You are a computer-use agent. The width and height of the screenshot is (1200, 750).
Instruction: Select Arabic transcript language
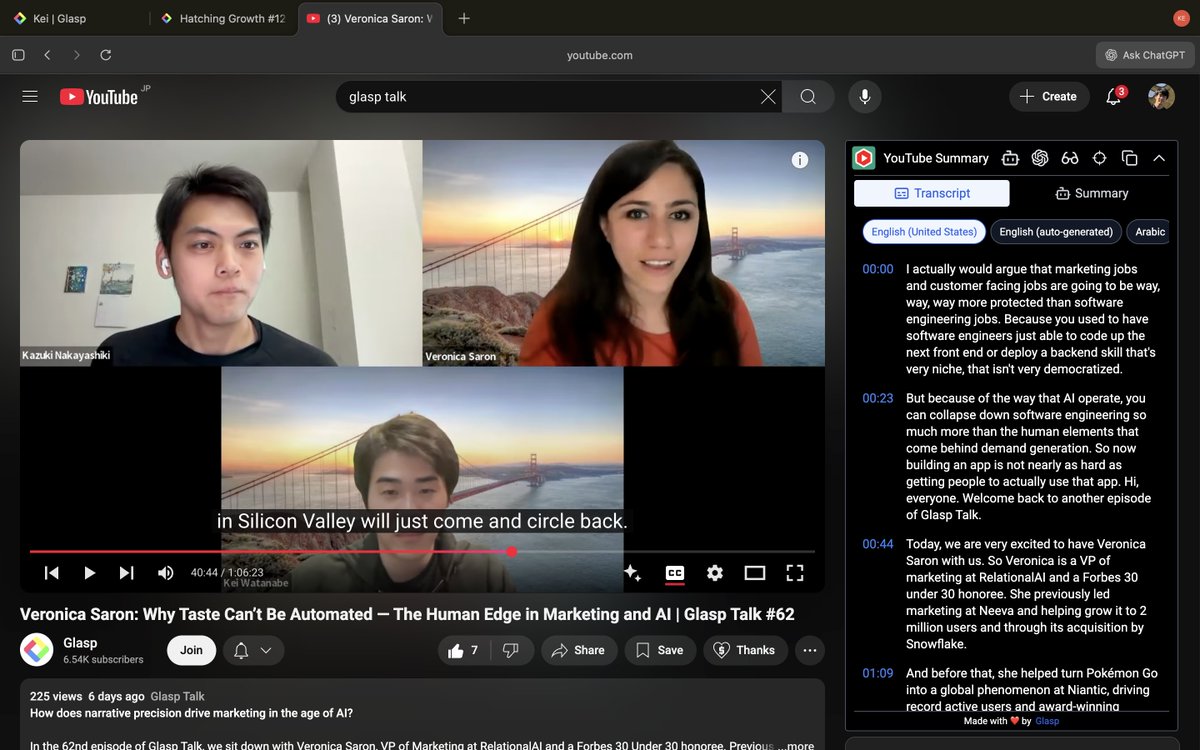tap(1150, 232)
